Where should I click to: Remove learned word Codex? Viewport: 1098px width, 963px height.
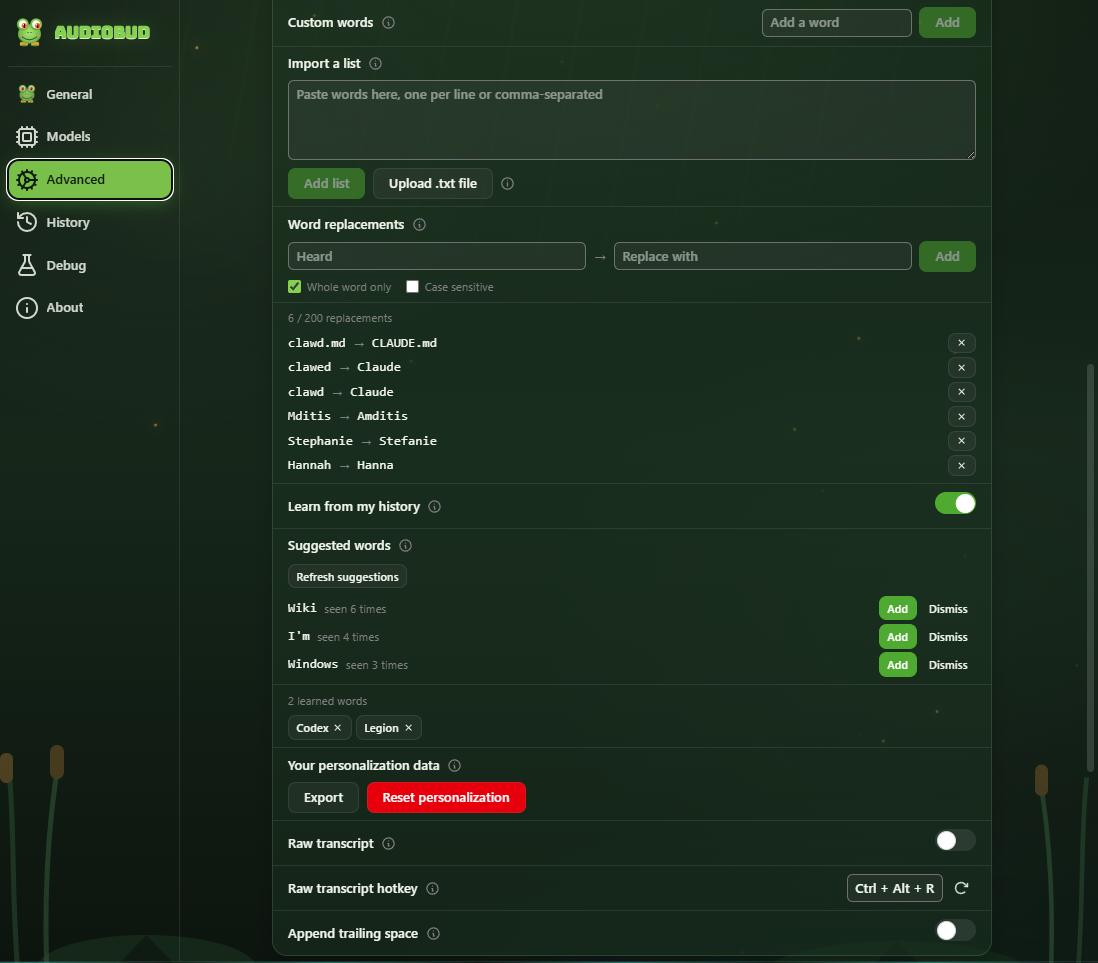point(338,728)
